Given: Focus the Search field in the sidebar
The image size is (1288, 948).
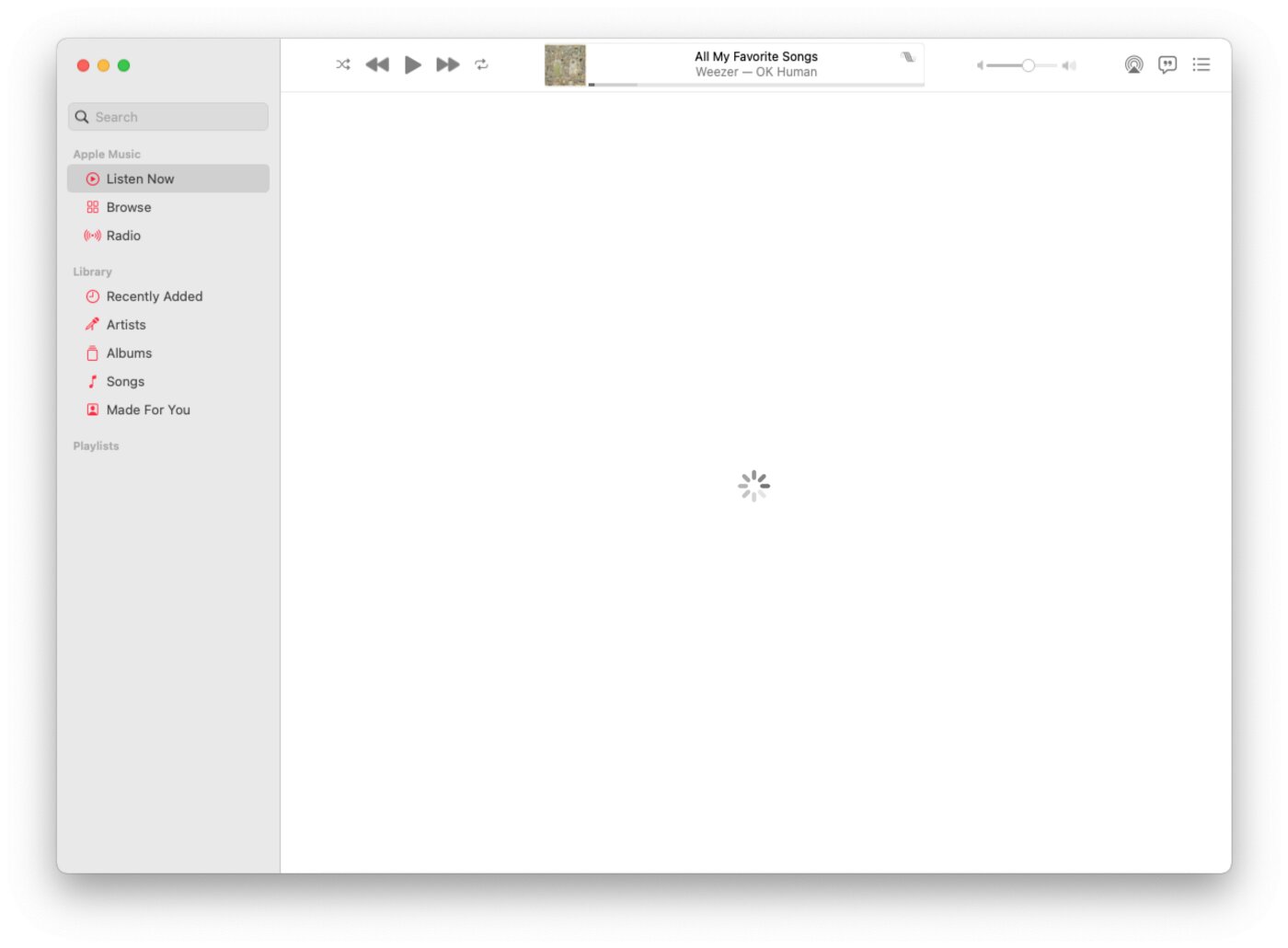Looking at the screenshot, I should [x=168, y=117].
